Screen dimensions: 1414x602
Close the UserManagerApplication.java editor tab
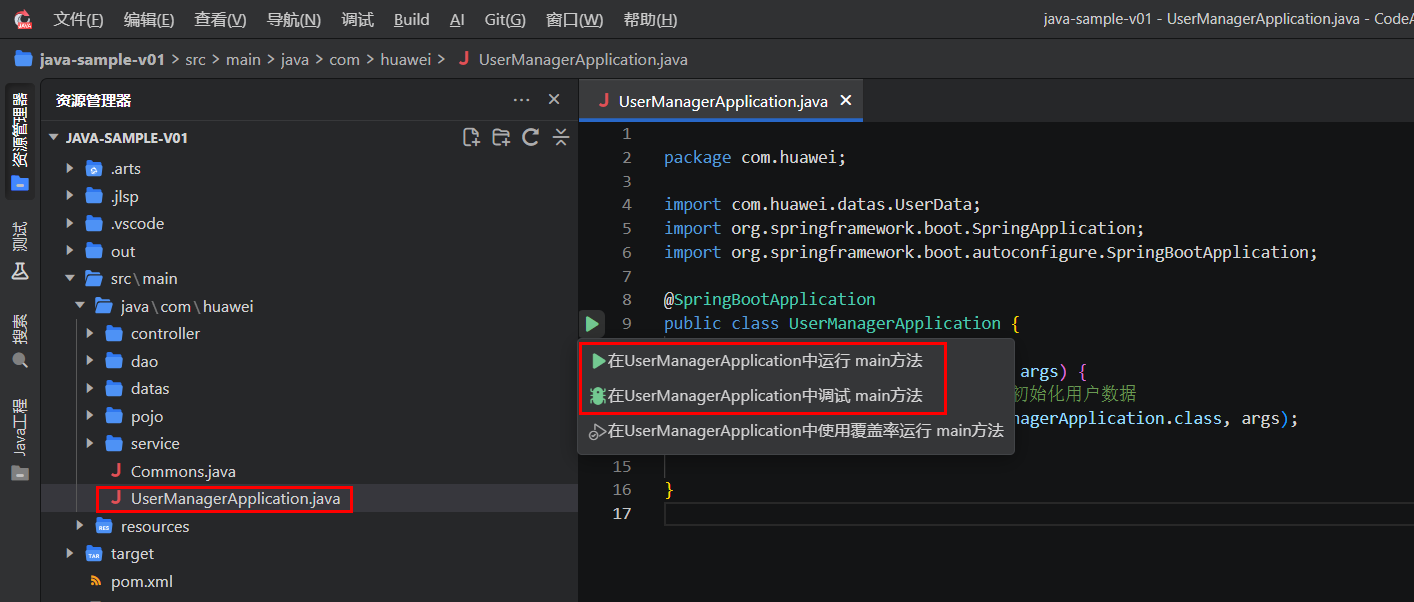(x=846, y=101)
